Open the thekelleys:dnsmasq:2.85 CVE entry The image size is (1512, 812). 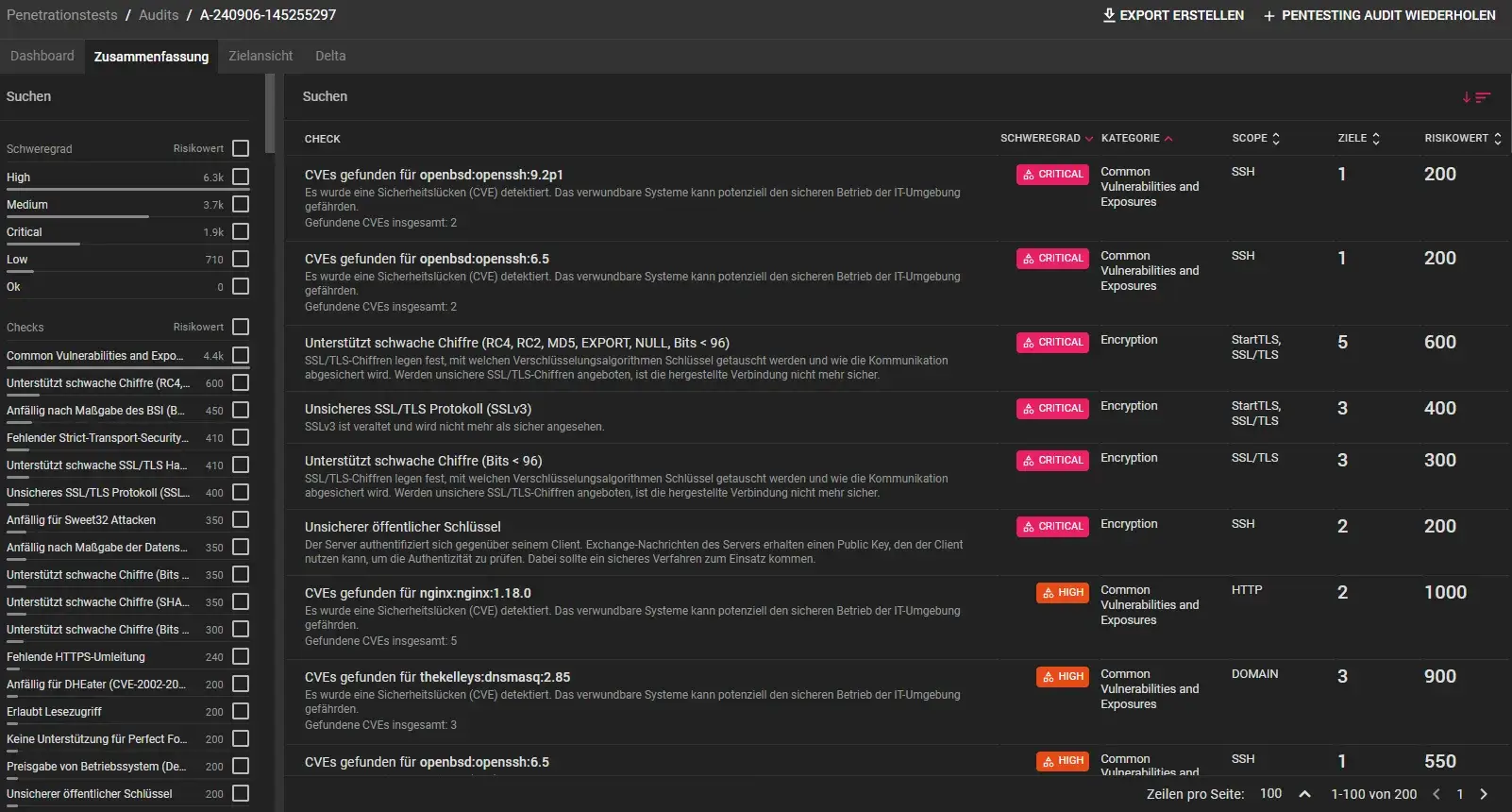click(437, 677)
